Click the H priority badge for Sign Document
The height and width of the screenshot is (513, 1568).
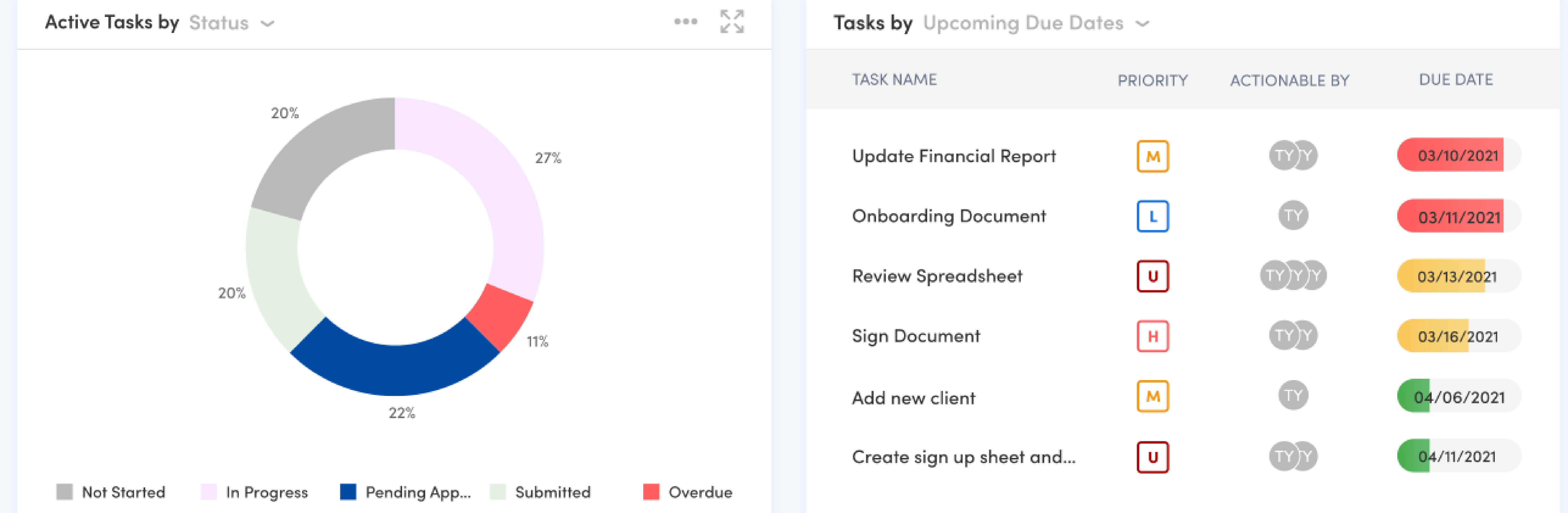click(1152, 336)
